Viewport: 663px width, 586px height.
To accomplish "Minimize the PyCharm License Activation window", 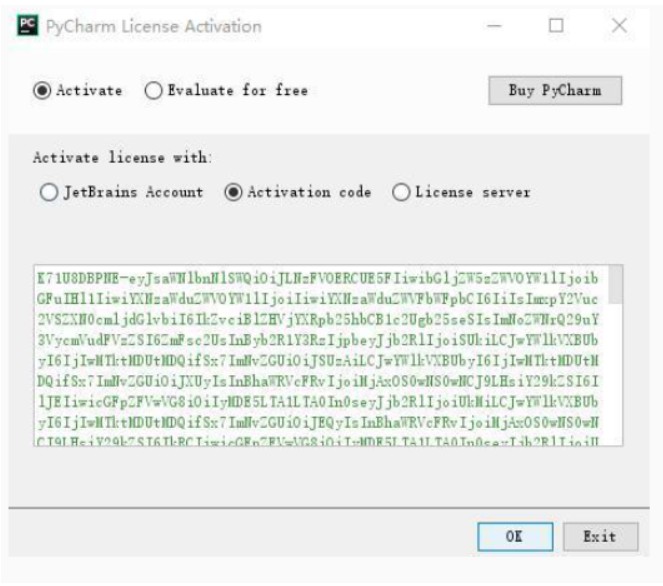I will click(x=494, y=26).
